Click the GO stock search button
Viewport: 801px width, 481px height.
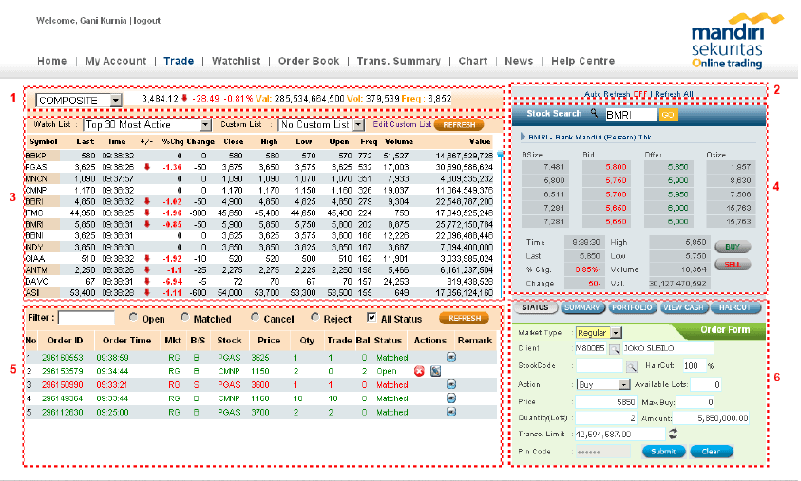pos(668,115)
